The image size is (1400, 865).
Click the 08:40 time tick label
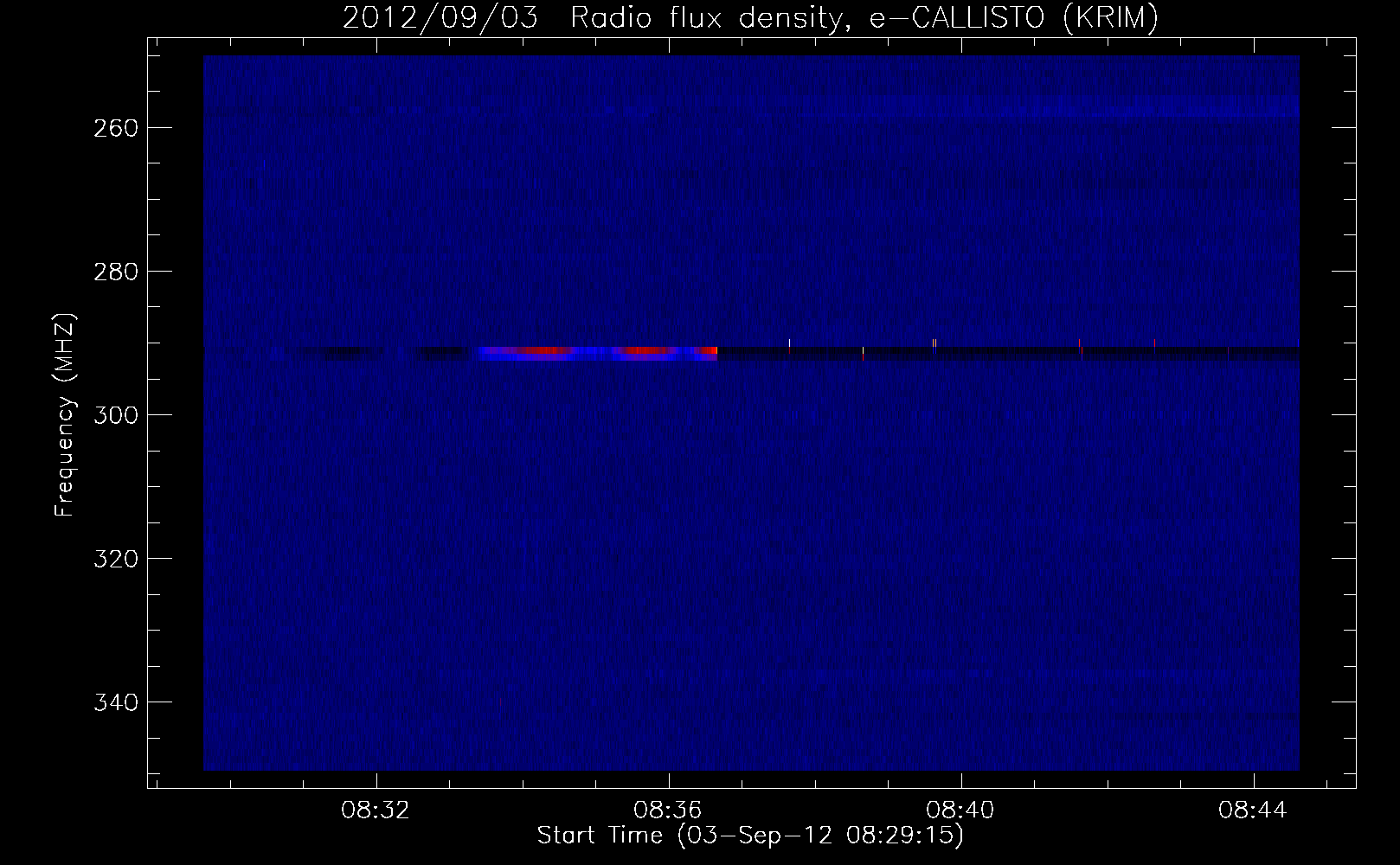pyautogui.click(x=960, y=811)
